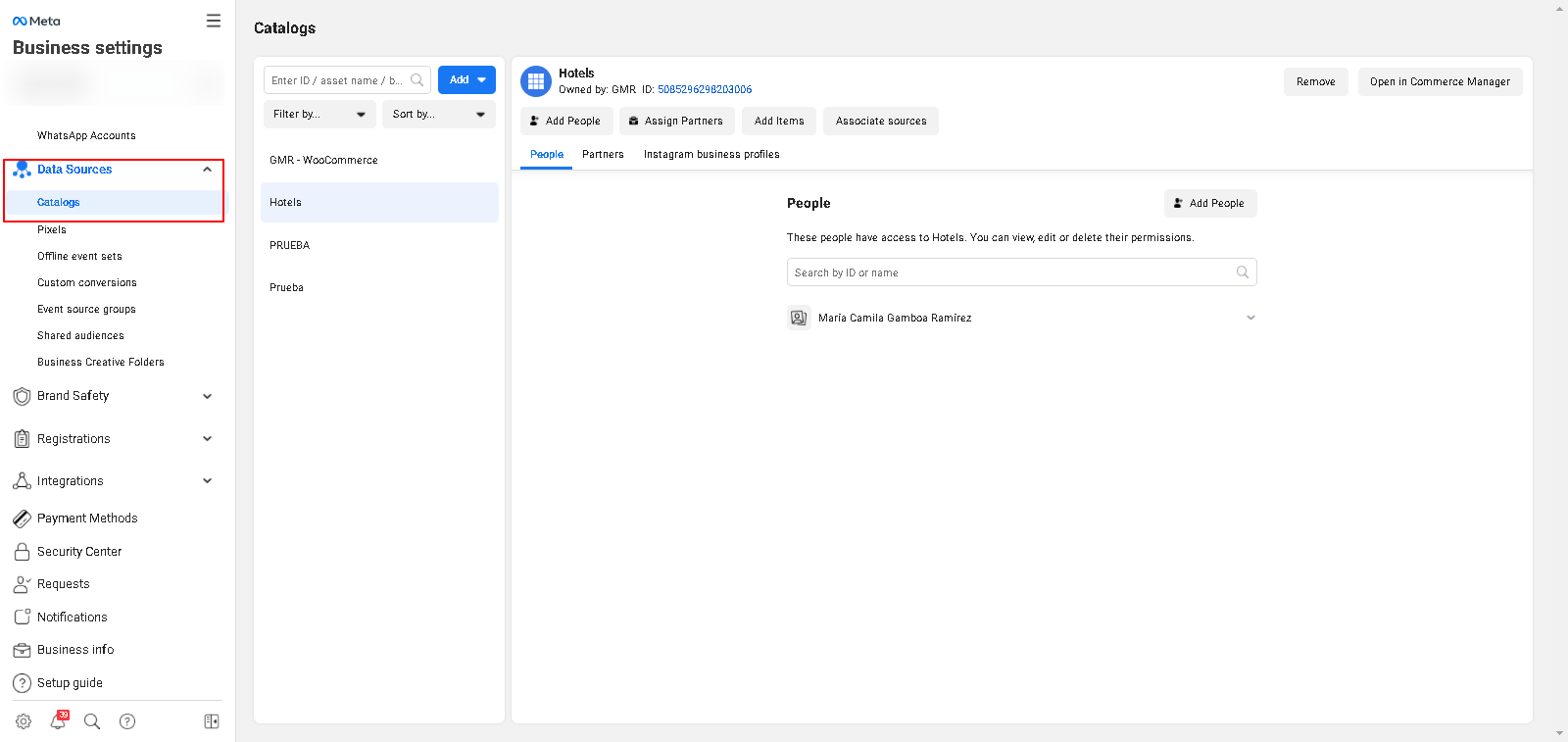Expand the Integrations section
The image size is (1568, 742).
coord(207,481)
